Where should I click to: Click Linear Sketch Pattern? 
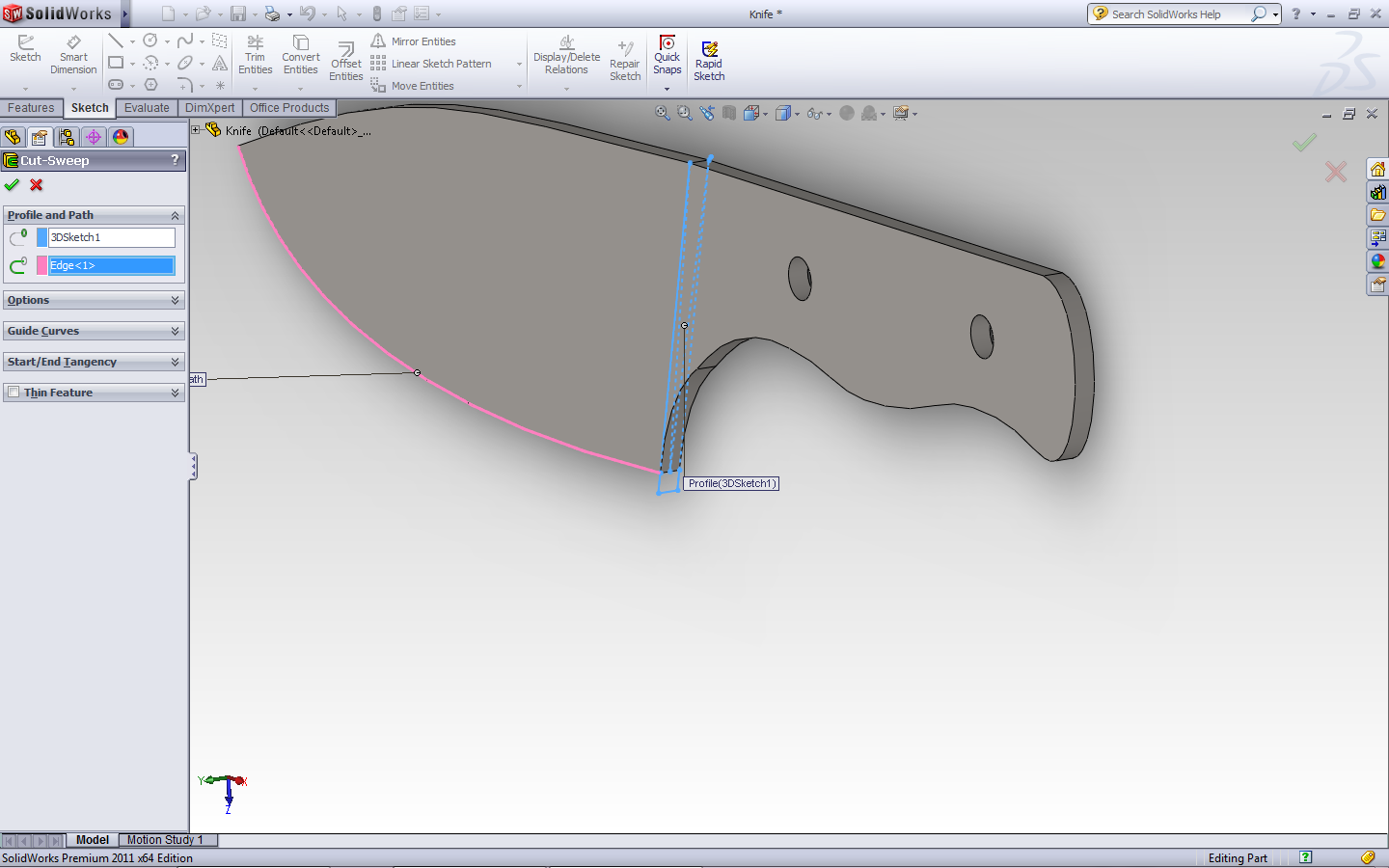tap(431, 64)
